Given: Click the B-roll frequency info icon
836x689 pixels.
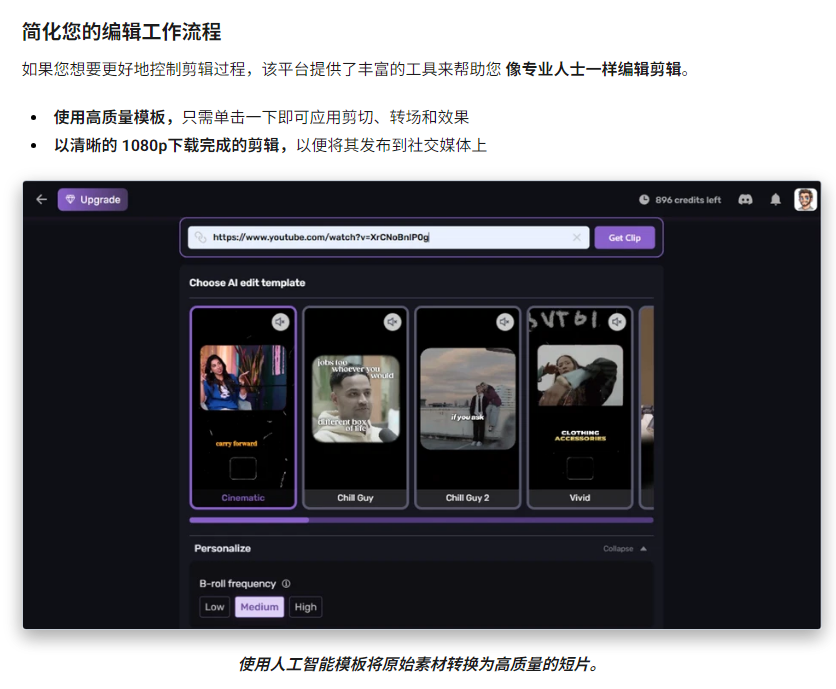Looking at the screenshot, I should tap(286, 584).
